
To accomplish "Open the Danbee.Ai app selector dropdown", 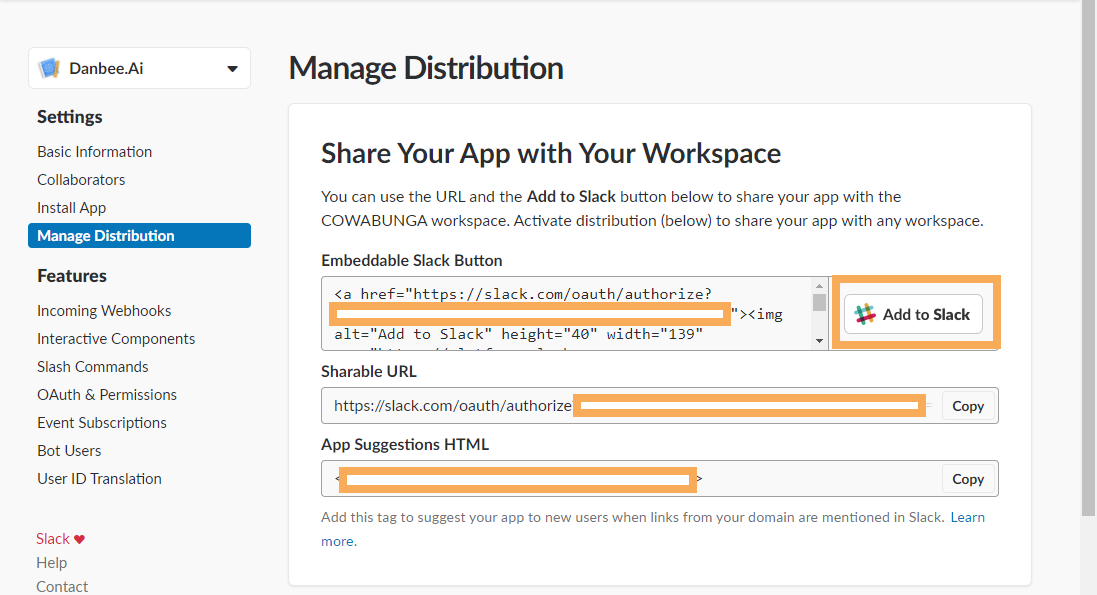I will point(139,68).
